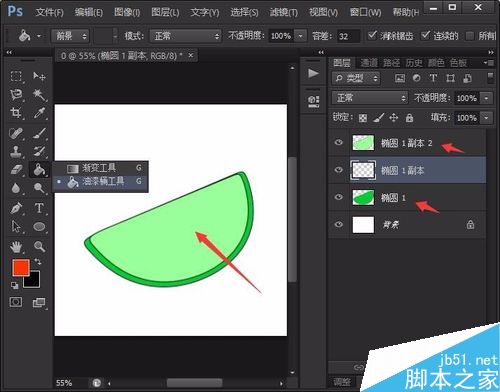Select the Horizontal Type tool
Screen dimensions: 500x392
[x=39, y=208]
